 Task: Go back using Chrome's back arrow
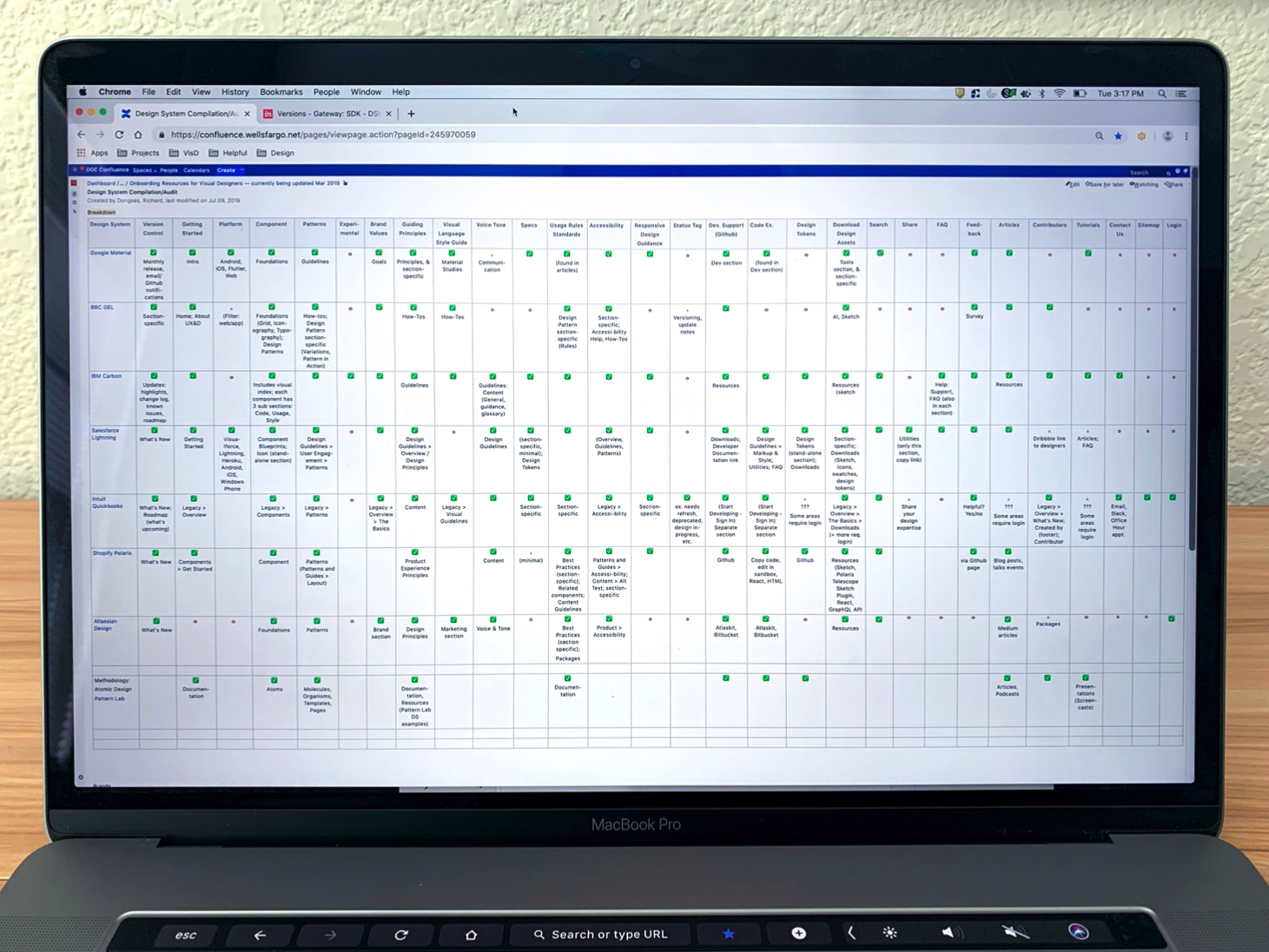tap(82, 135)
